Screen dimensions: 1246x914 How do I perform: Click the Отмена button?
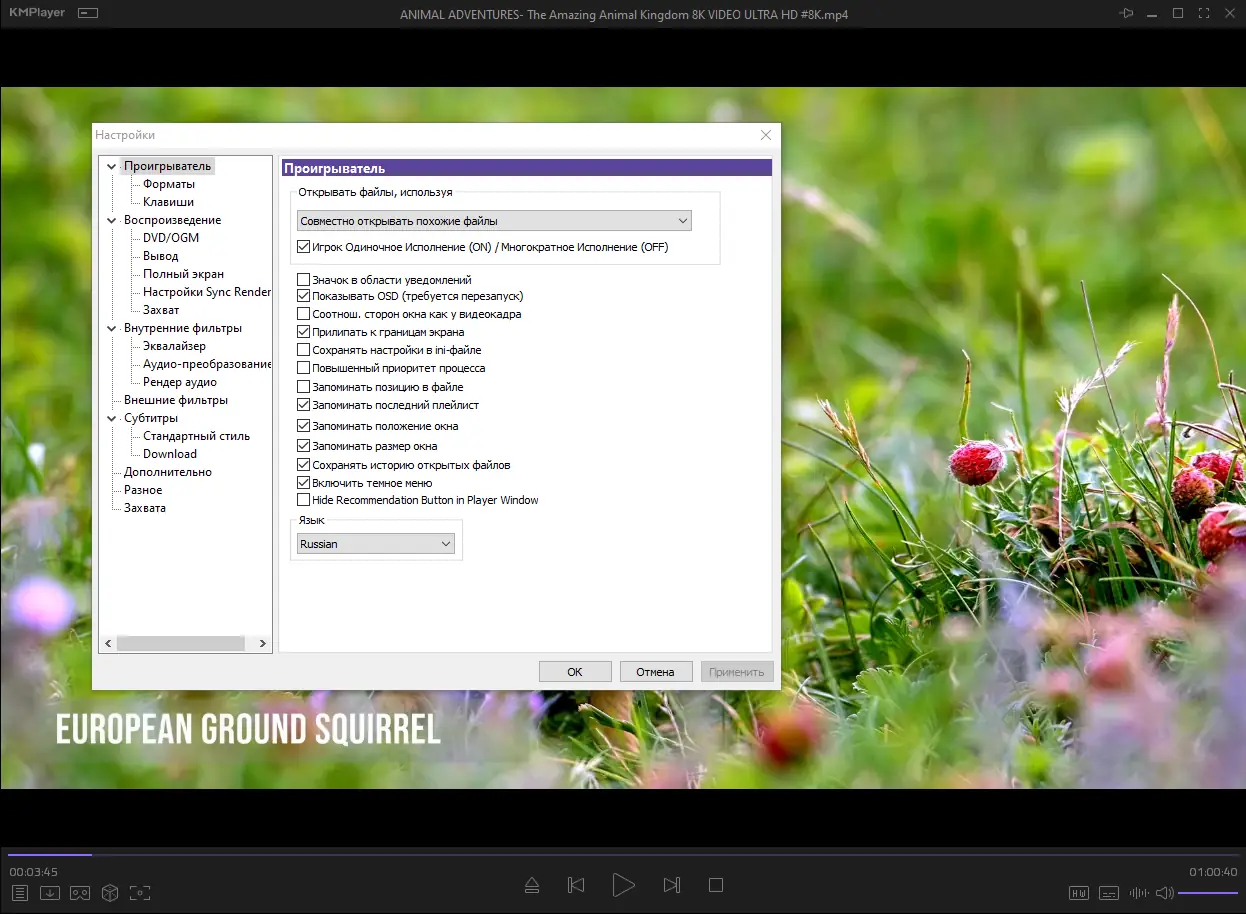click(x=656, y=671)
